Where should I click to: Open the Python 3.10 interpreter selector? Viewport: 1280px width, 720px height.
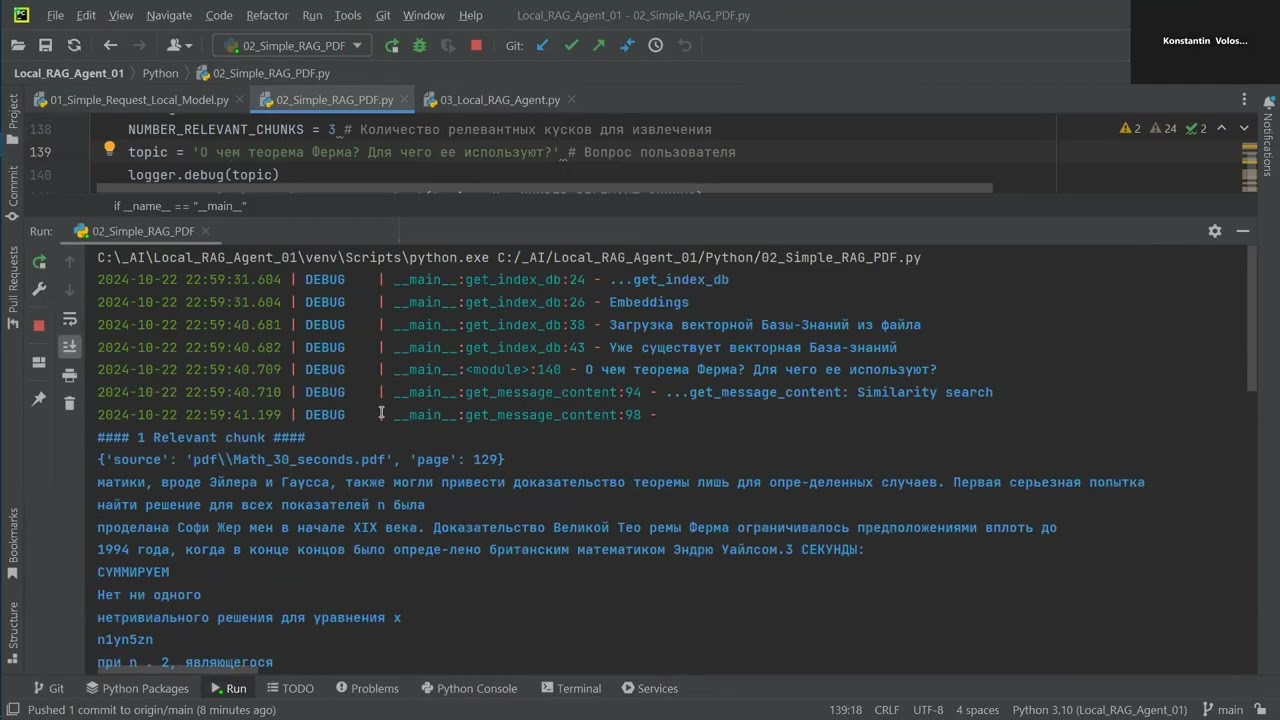click(x=1099, y=710)
